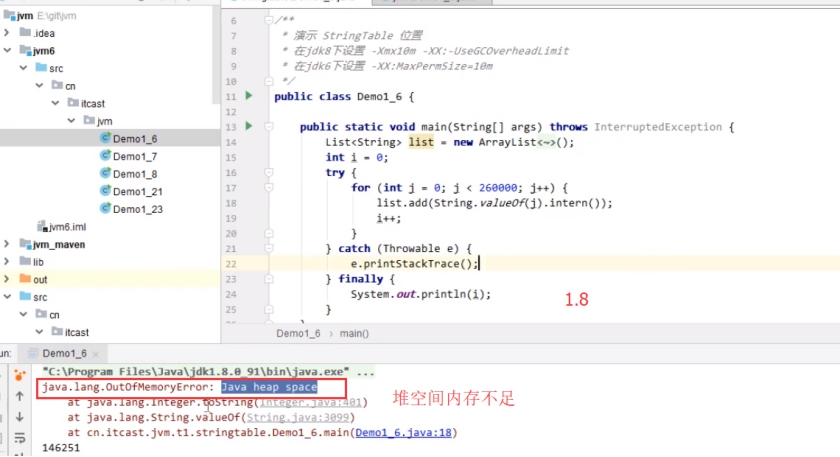Select jvm6.iml module file
The height and width of the screenshot is (457, 840).
[x=62, y=227]
